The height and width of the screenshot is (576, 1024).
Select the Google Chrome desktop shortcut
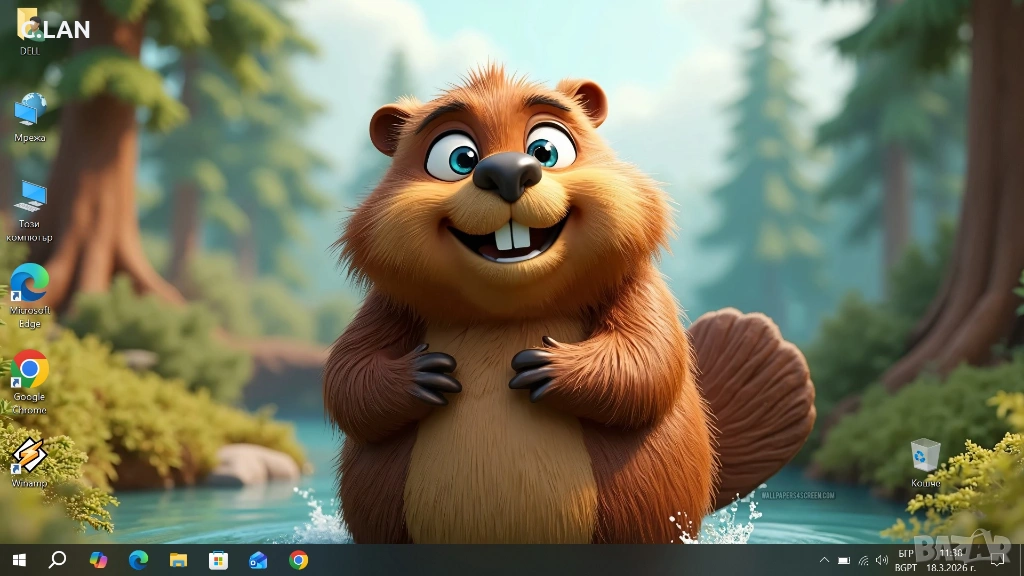pyautogui.click(x=30, y=370)
